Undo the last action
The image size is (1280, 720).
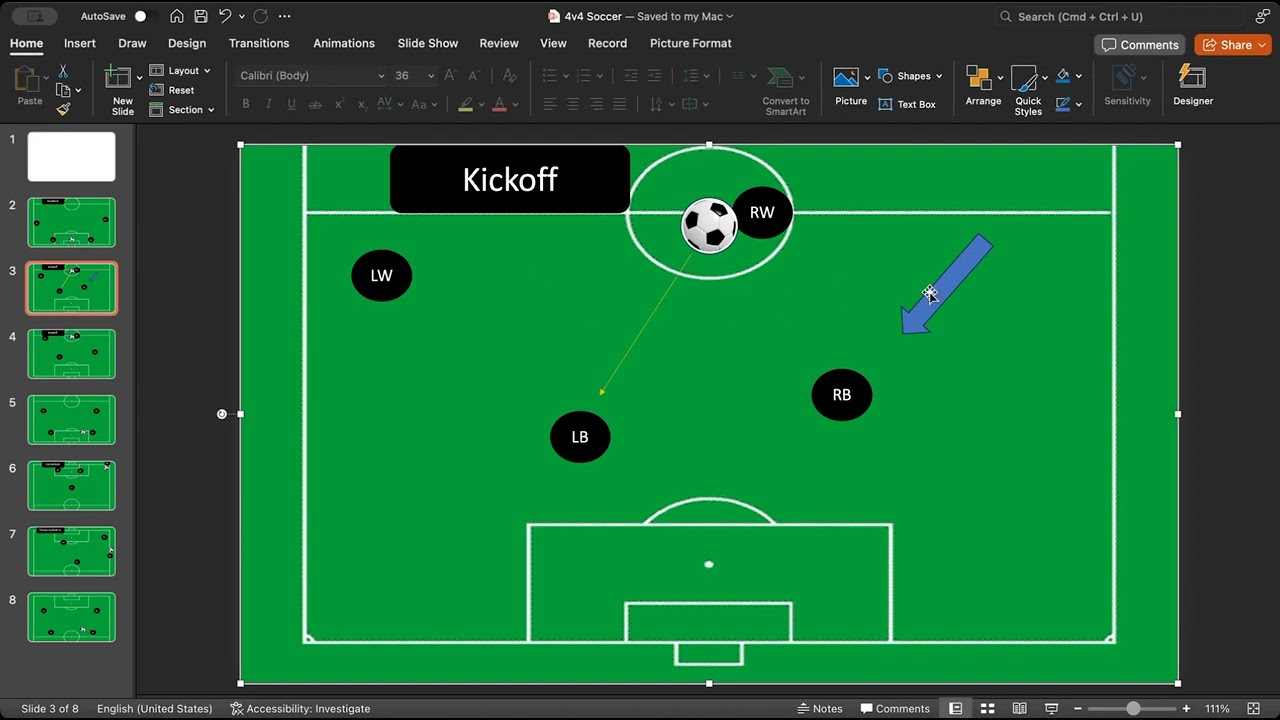click(226, 16)
